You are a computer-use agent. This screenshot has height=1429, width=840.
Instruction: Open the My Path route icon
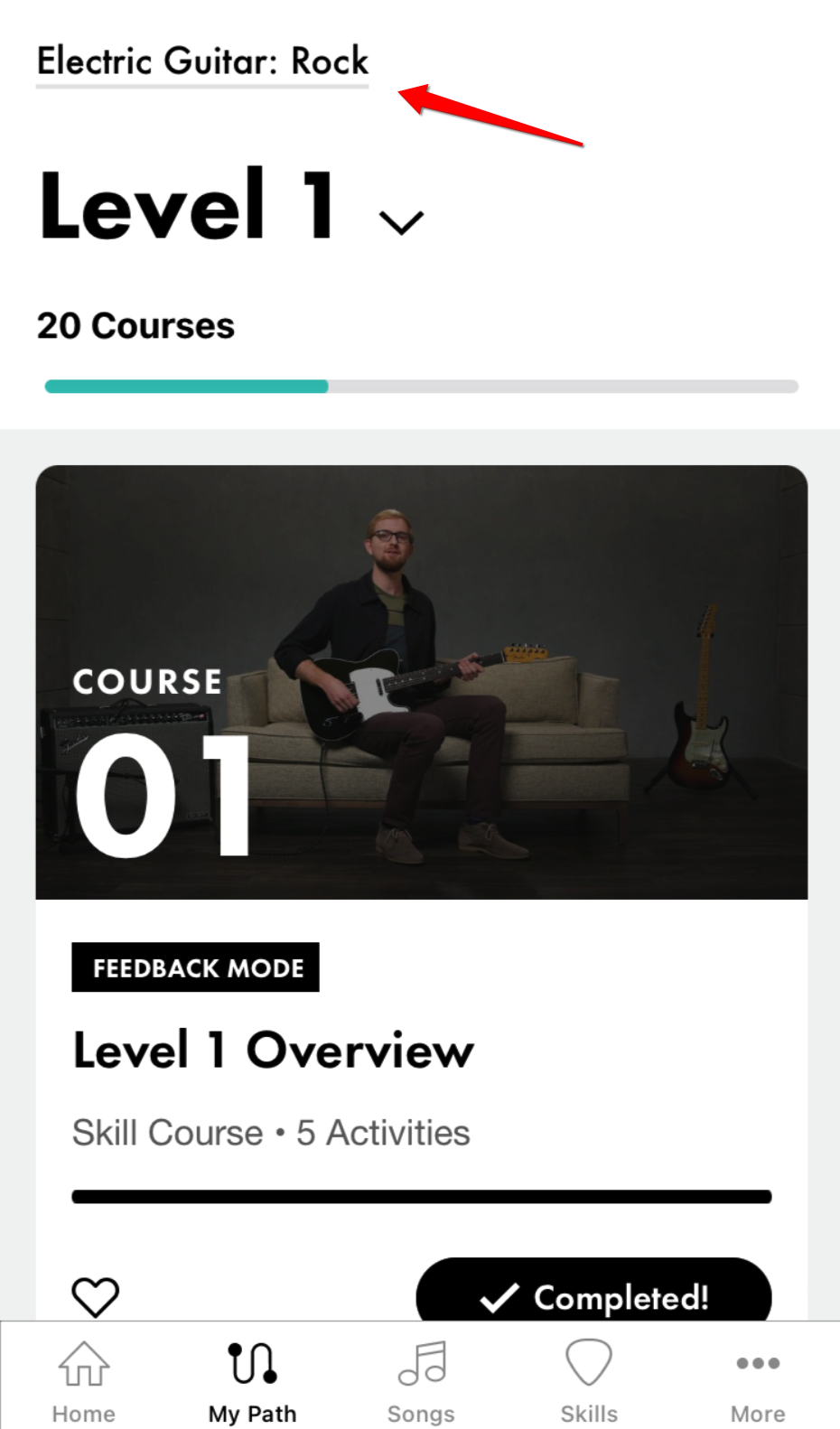[x=252, y=1363]
